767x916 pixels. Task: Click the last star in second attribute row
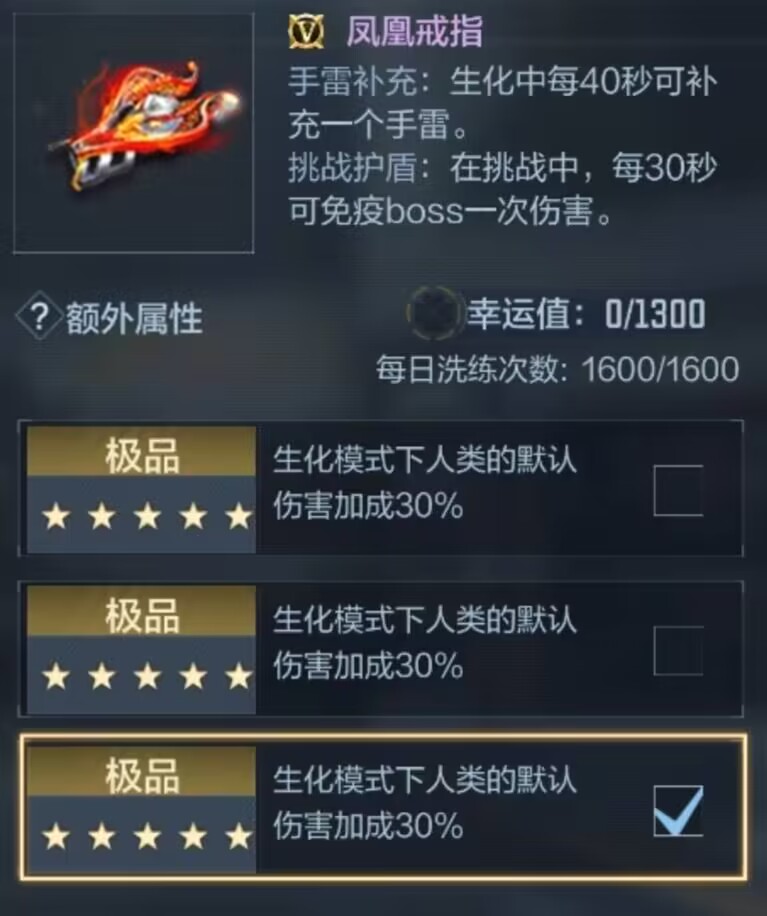click(x=240, y=676)
